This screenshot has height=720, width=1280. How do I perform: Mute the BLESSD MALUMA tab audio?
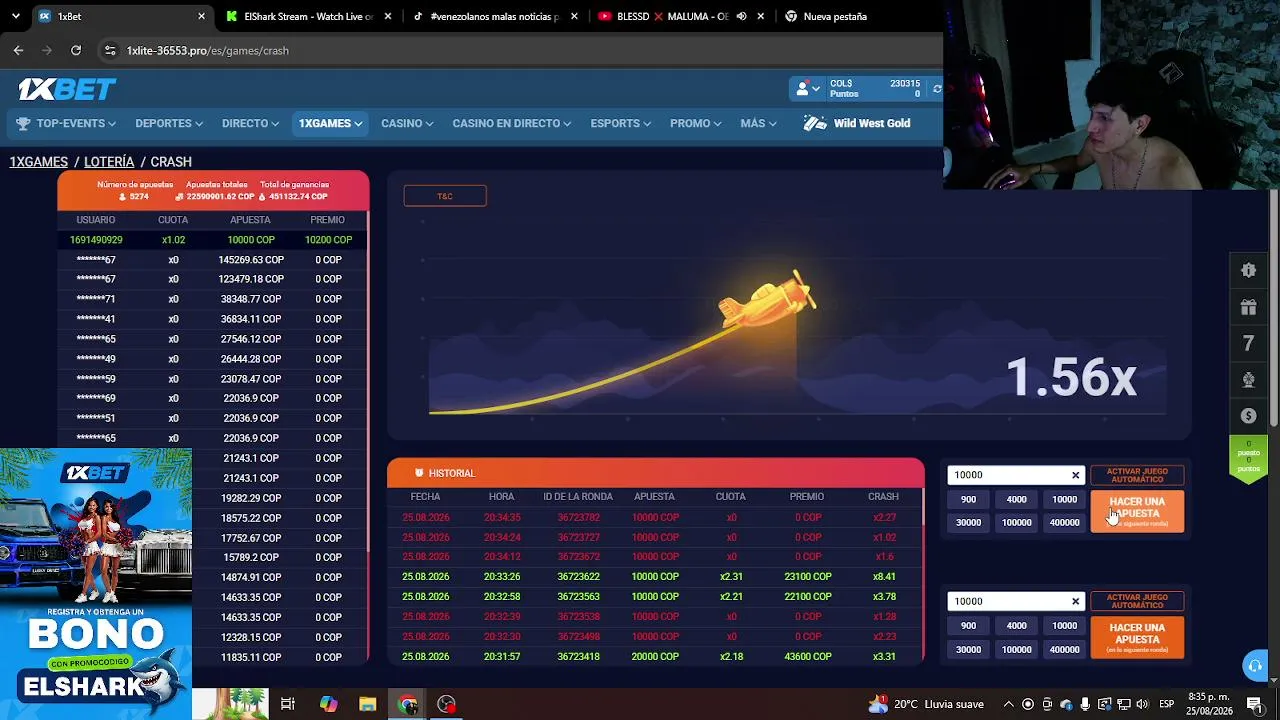[742, 16]
